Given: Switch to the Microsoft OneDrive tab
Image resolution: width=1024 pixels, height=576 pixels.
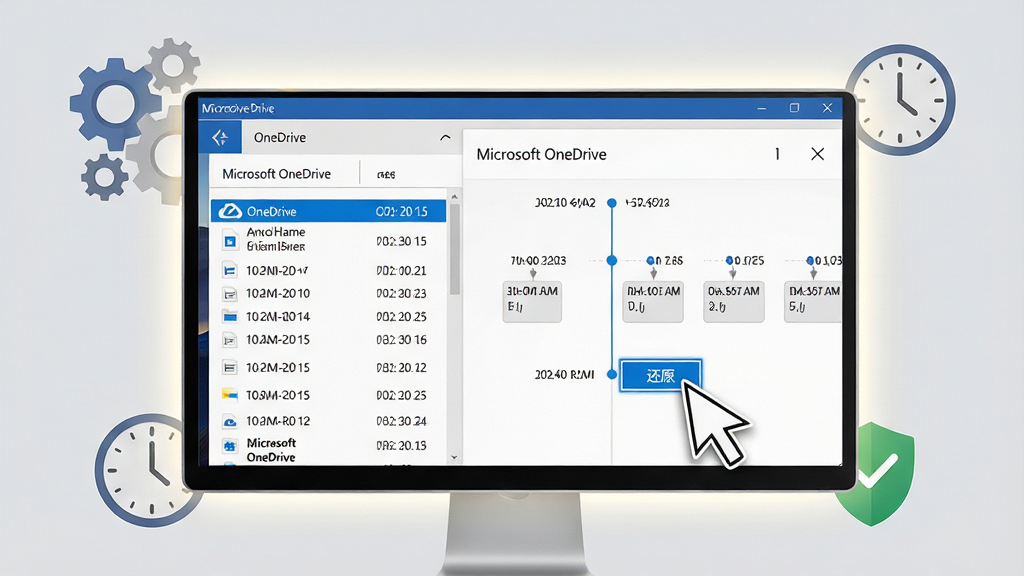Looking at the screenshot, I should [276, 174].
